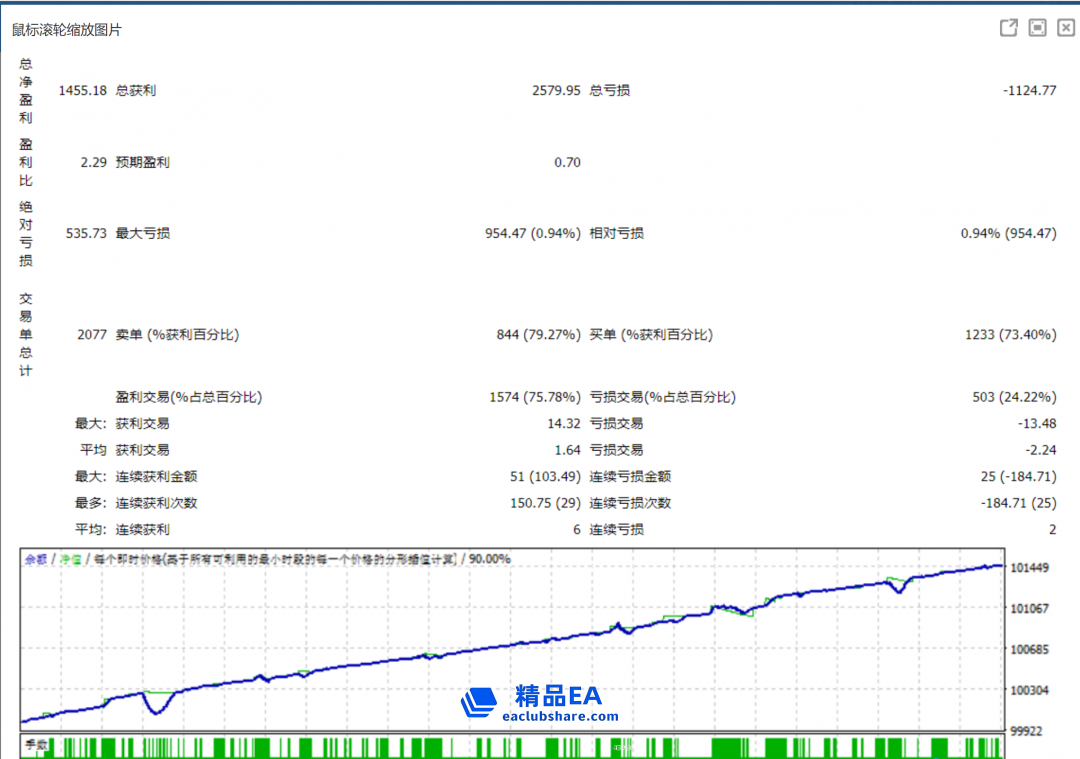Close the image viewer popup
Image resolution: width=1080 pixels, height=759 pixels.
tap(1066, 28)
